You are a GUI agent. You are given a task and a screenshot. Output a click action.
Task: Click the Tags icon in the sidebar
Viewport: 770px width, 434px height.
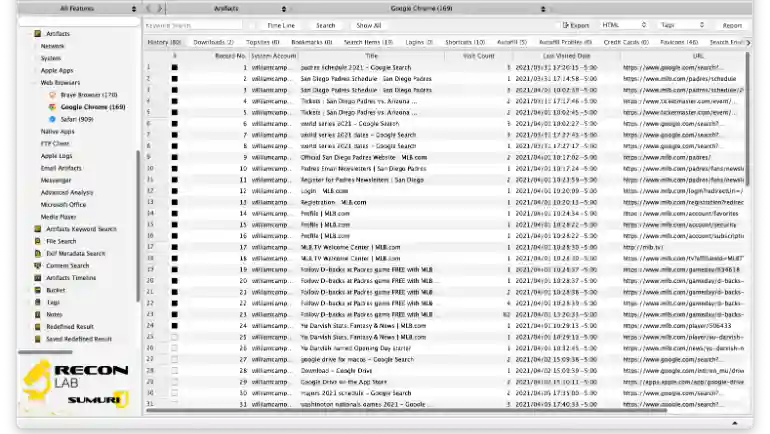(38, 302)
